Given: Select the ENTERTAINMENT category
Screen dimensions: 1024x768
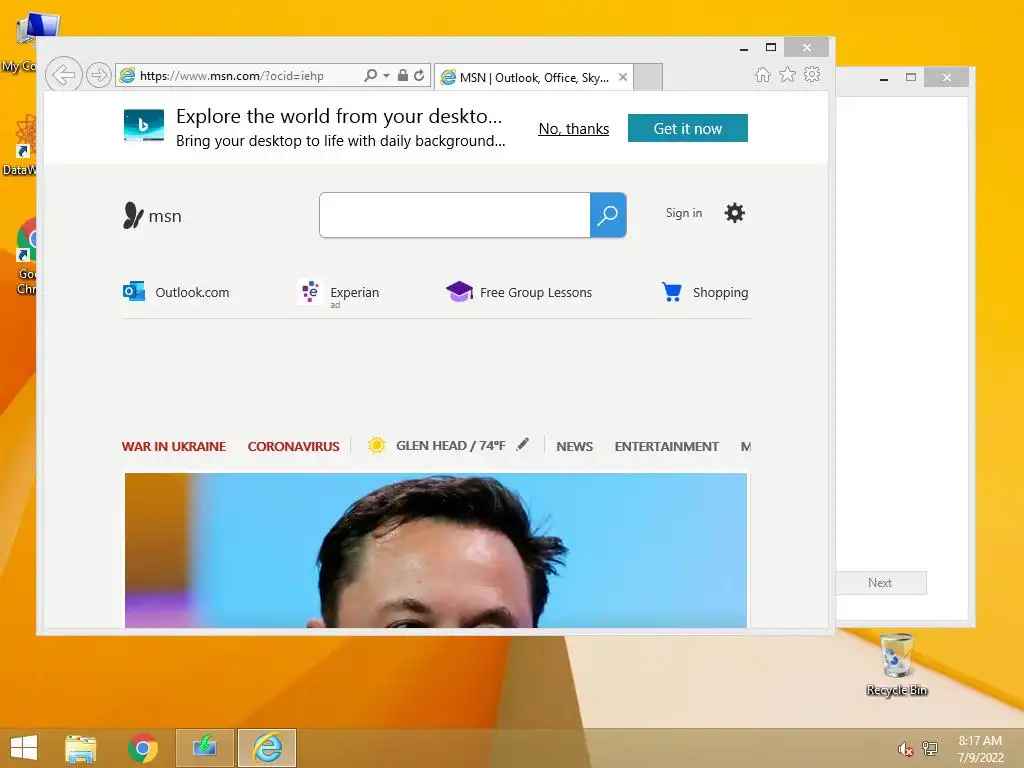Looking at the screenshot, I should (666, 447).
